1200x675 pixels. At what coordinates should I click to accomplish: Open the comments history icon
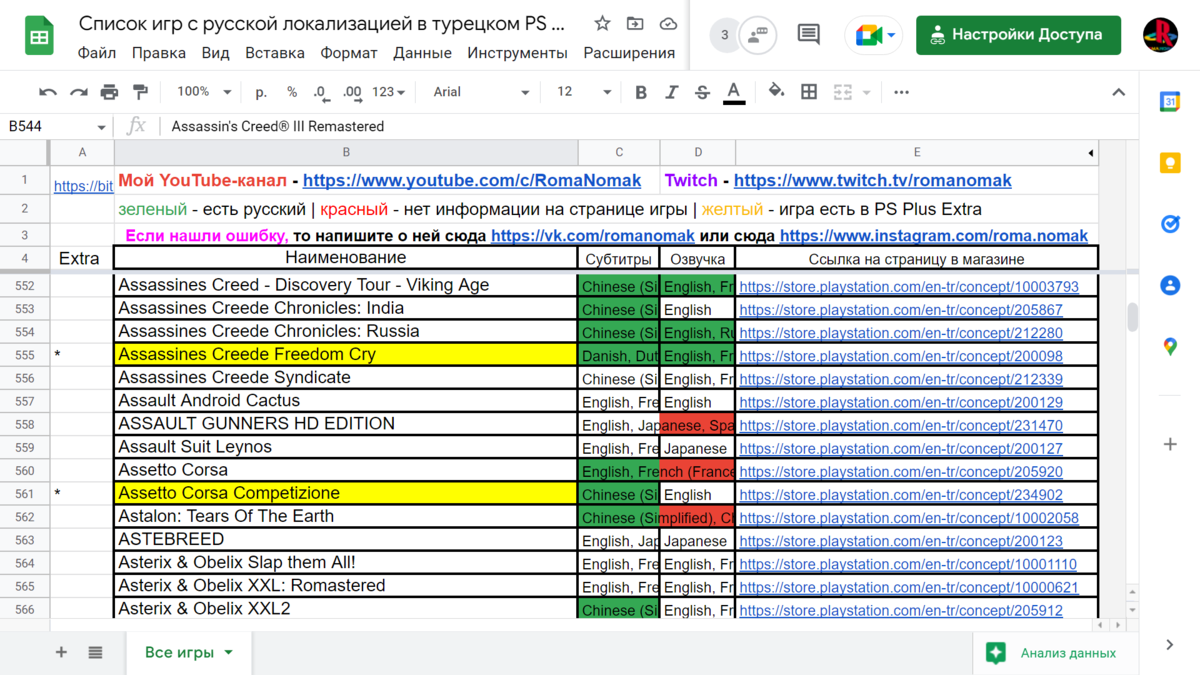point(809,35)
